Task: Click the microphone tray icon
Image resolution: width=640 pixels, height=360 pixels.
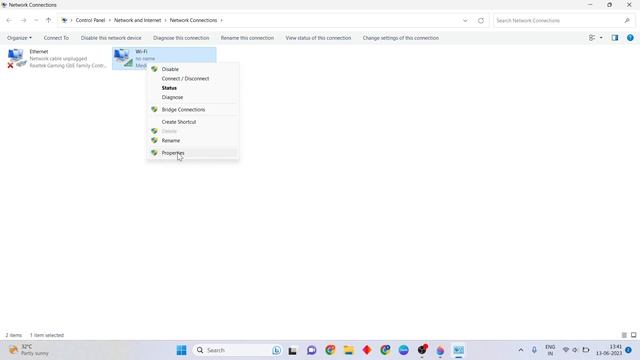Action: coord(534,350)
